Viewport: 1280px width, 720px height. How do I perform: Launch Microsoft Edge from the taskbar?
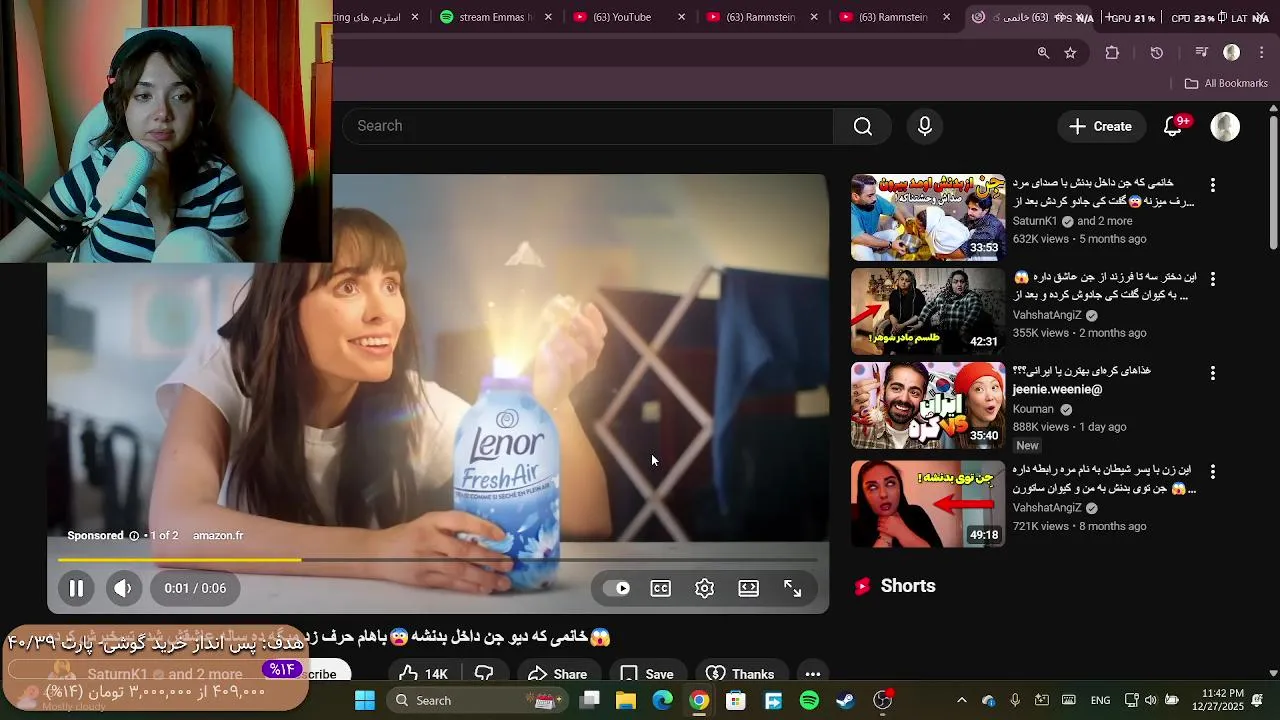(x=663, y=700)
